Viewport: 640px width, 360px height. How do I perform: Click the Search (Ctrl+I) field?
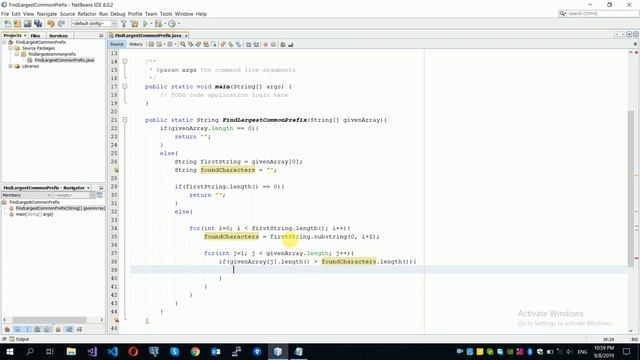[x=598, y=13]
